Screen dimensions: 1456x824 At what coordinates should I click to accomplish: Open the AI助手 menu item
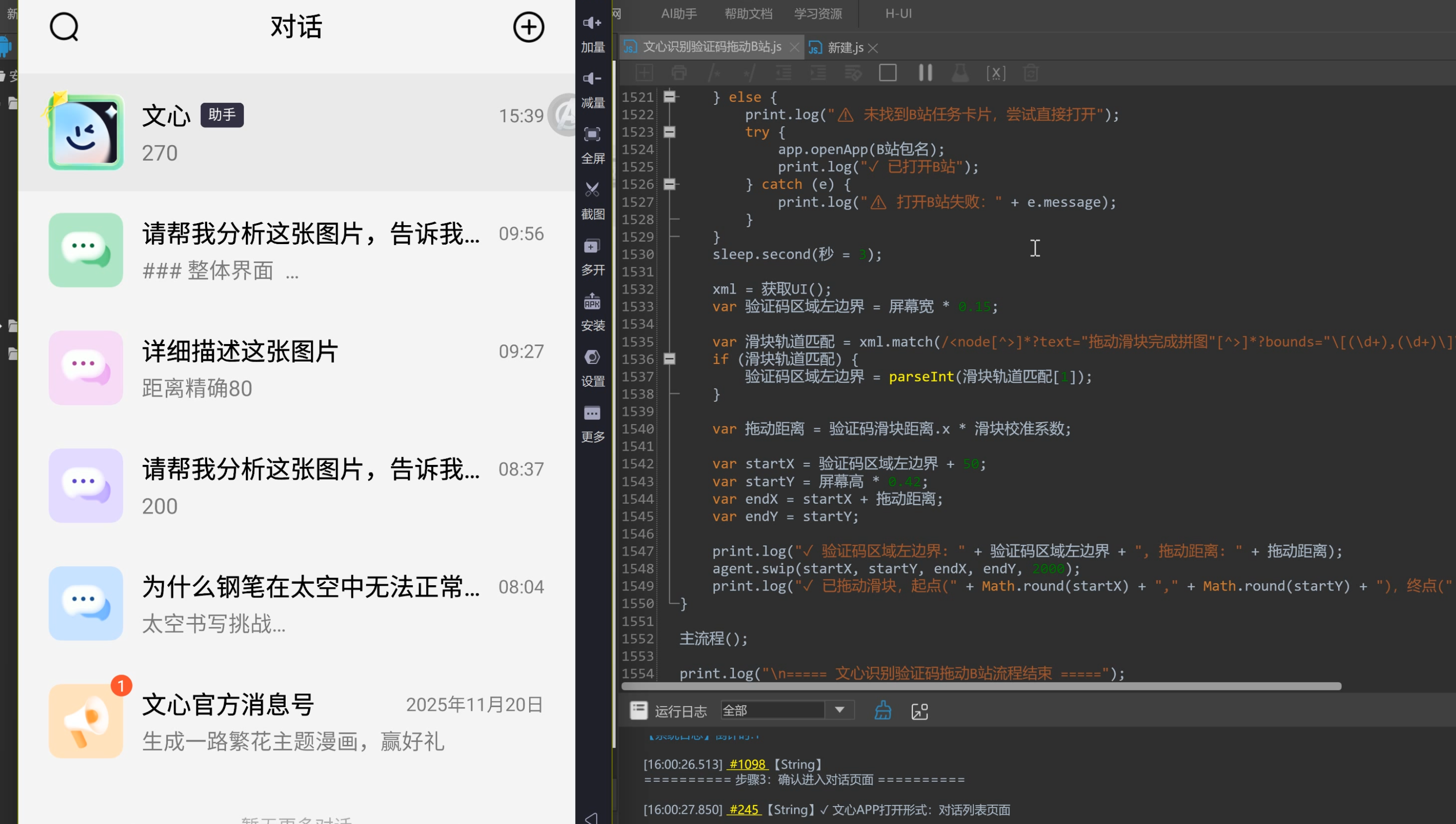pyautogui.click(x=679, y=14)
